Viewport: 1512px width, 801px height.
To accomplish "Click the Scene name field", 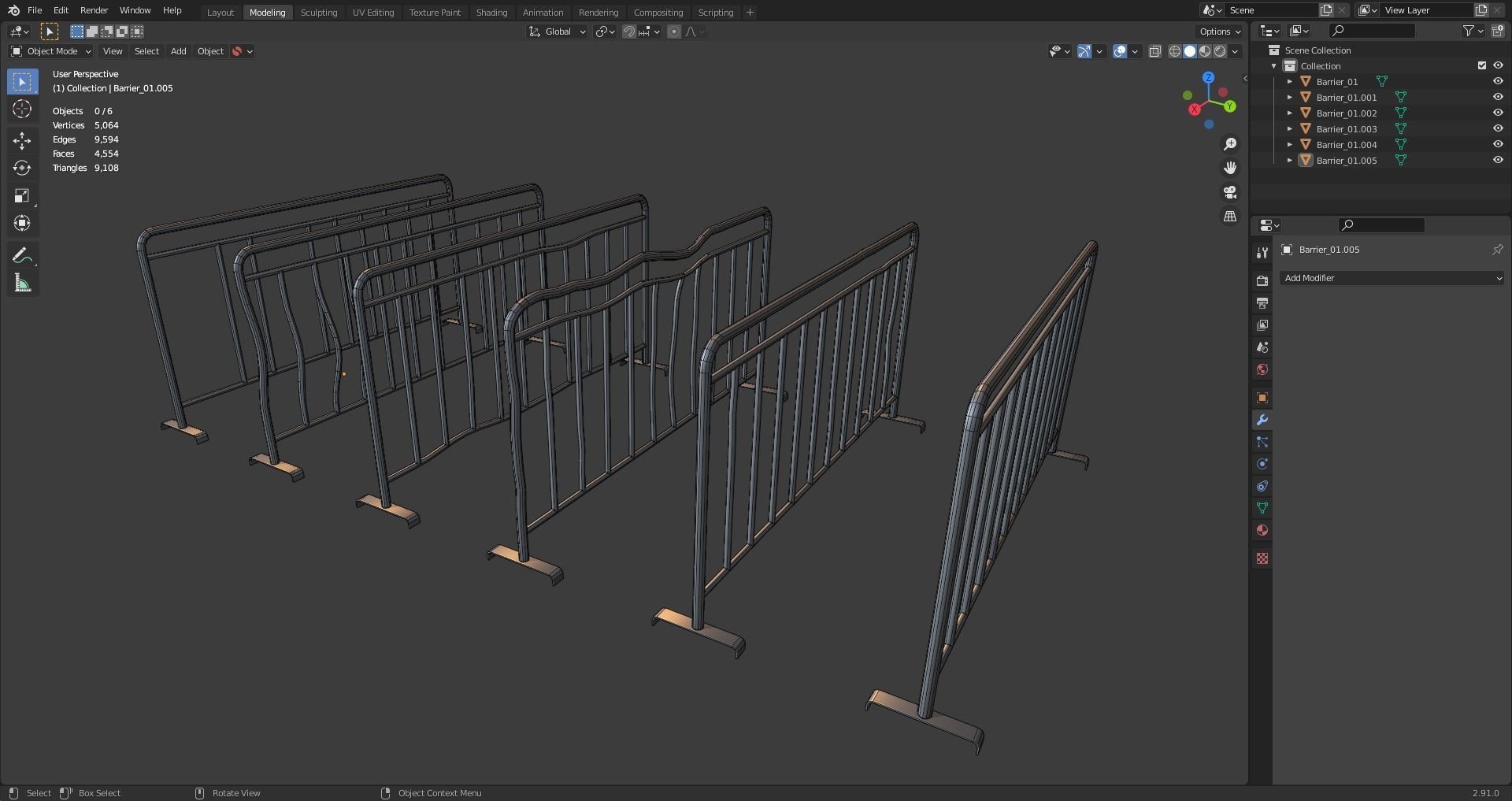I will 1271,10.
